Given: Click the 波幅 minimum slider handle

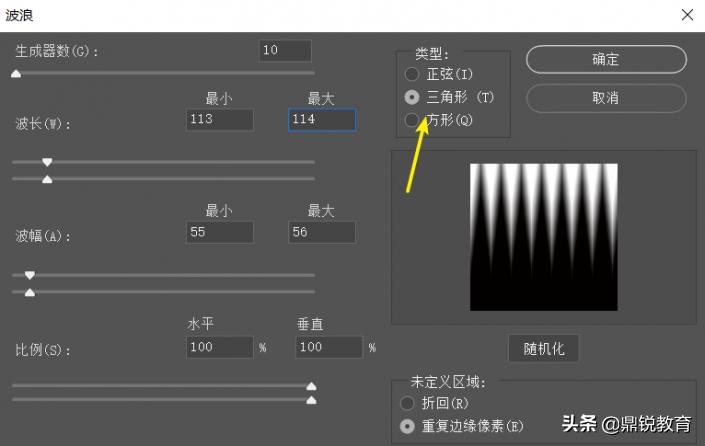Looking at the screenshot, I should tap(30, 275).
